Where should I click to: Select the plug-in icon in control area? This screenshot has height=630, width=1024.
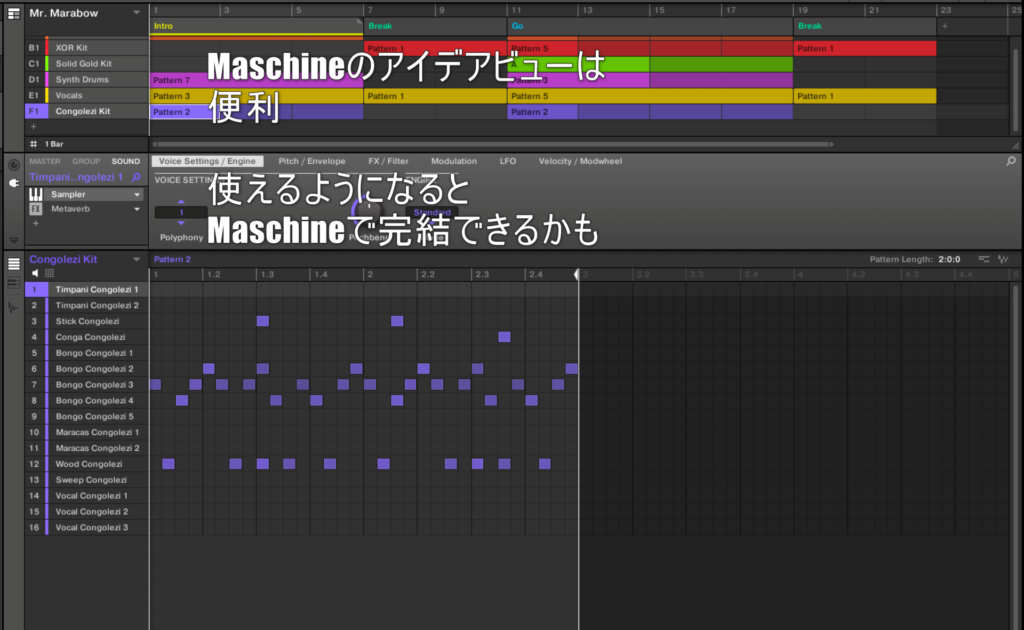click(13, 183)
